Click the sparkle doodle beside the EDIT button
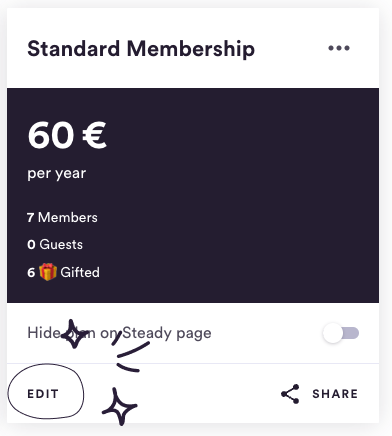 coord(120,407)
